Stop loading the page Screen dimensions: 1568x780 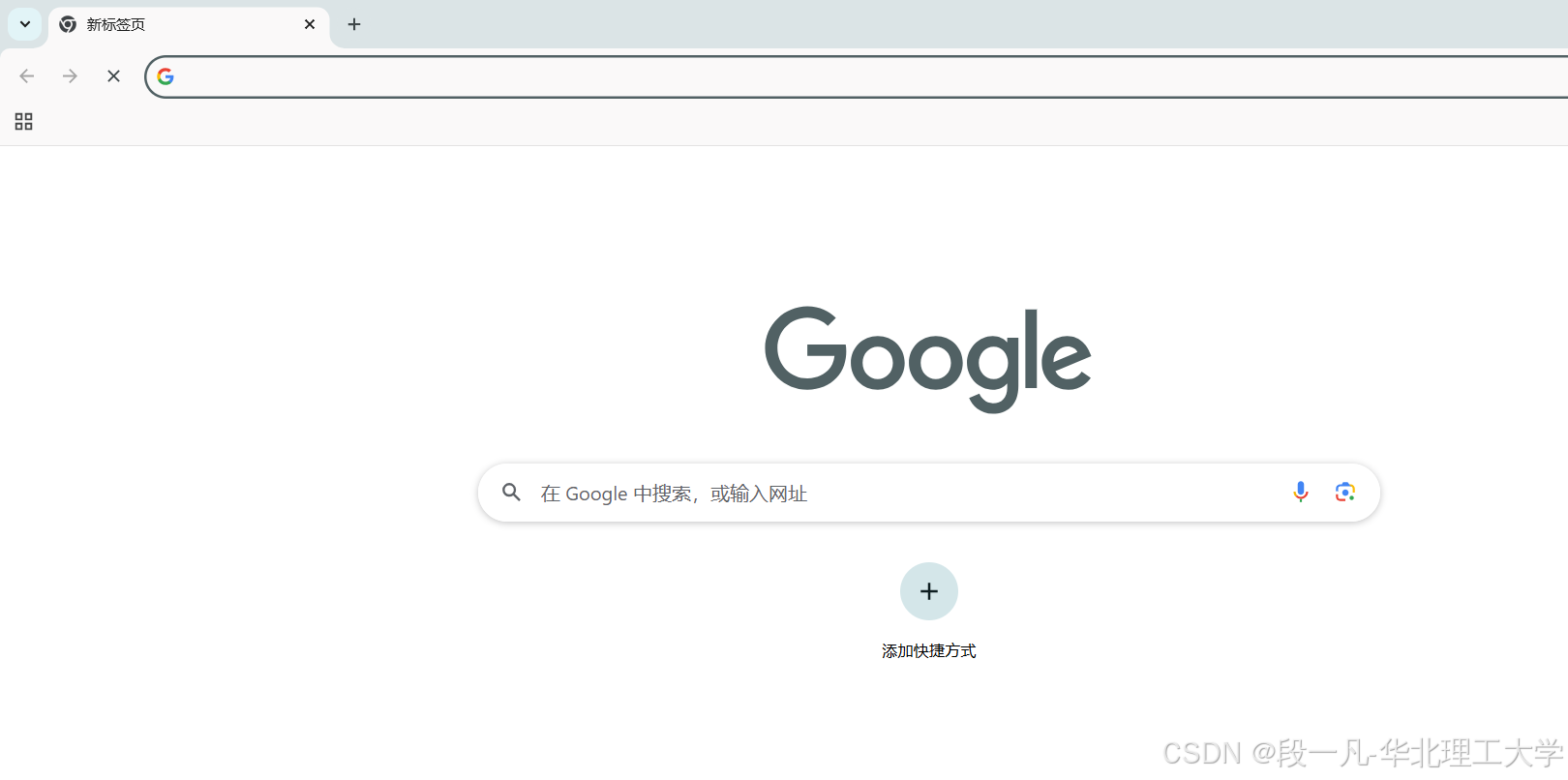tap(113, 75)
